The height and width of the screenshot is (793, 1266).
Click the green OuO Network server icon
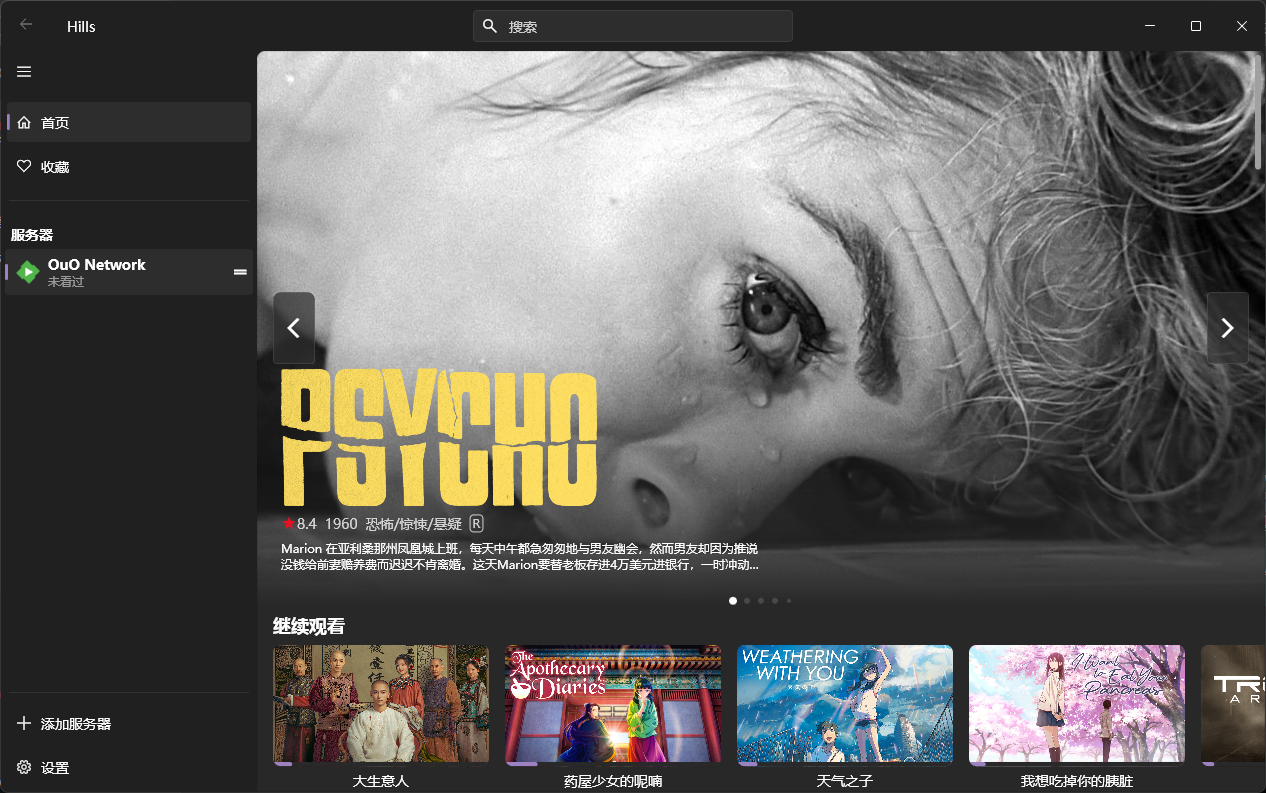pos(28,272)
